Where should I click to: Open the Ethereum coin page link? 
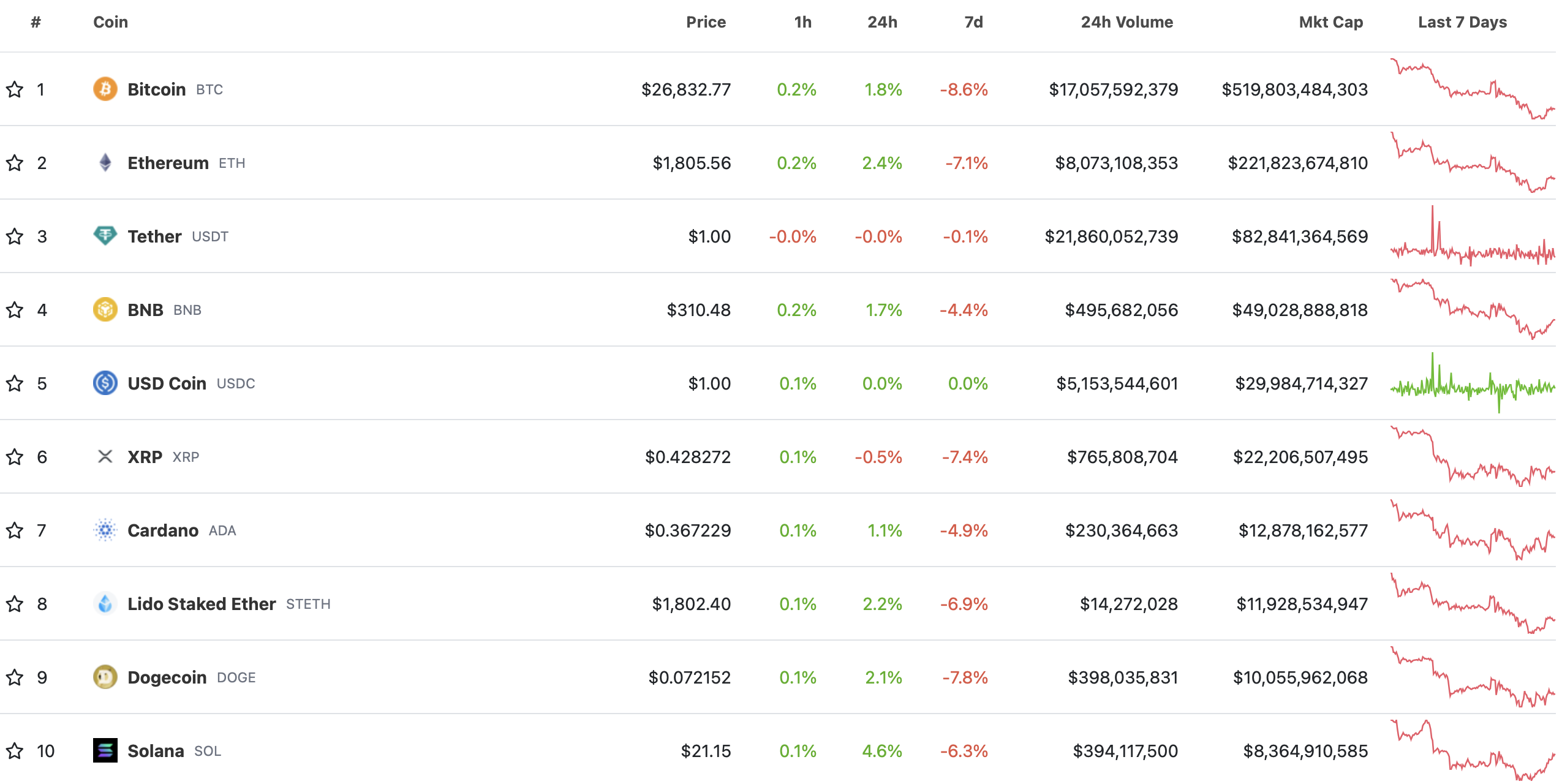(168, 163)
